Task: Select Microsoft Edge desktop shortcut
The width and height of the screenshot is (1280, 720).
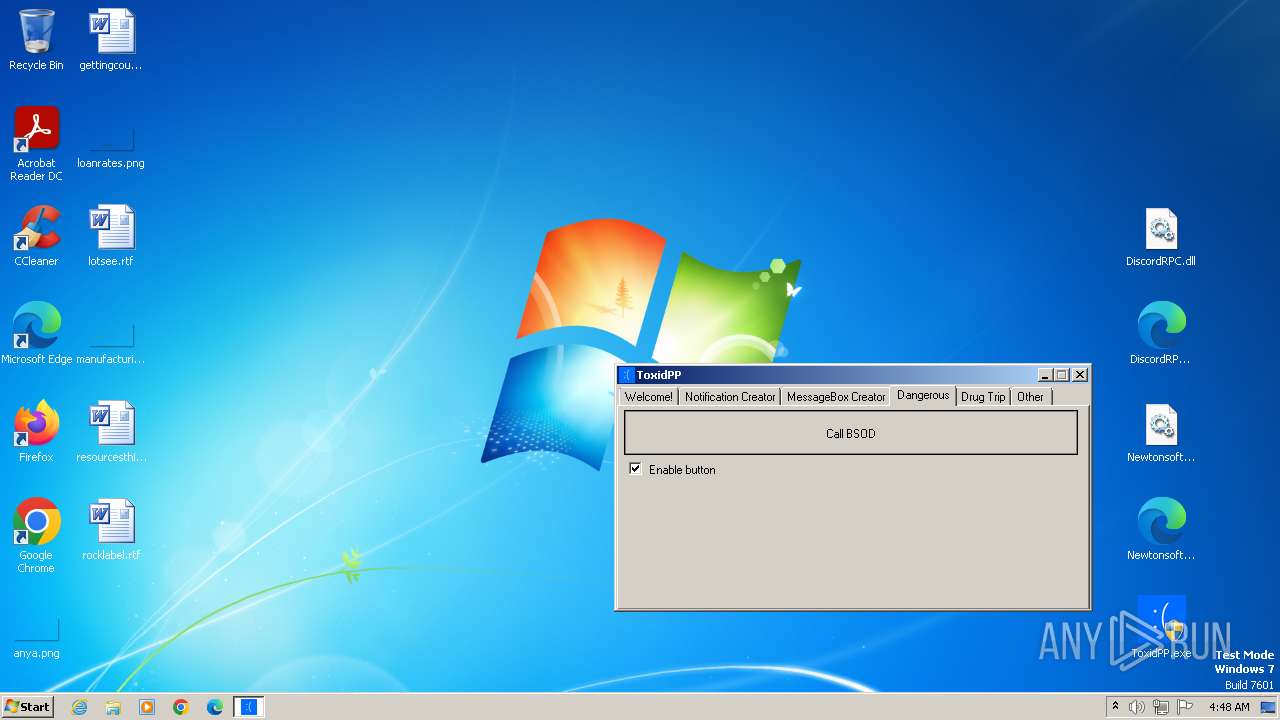Action: [36, 334]
